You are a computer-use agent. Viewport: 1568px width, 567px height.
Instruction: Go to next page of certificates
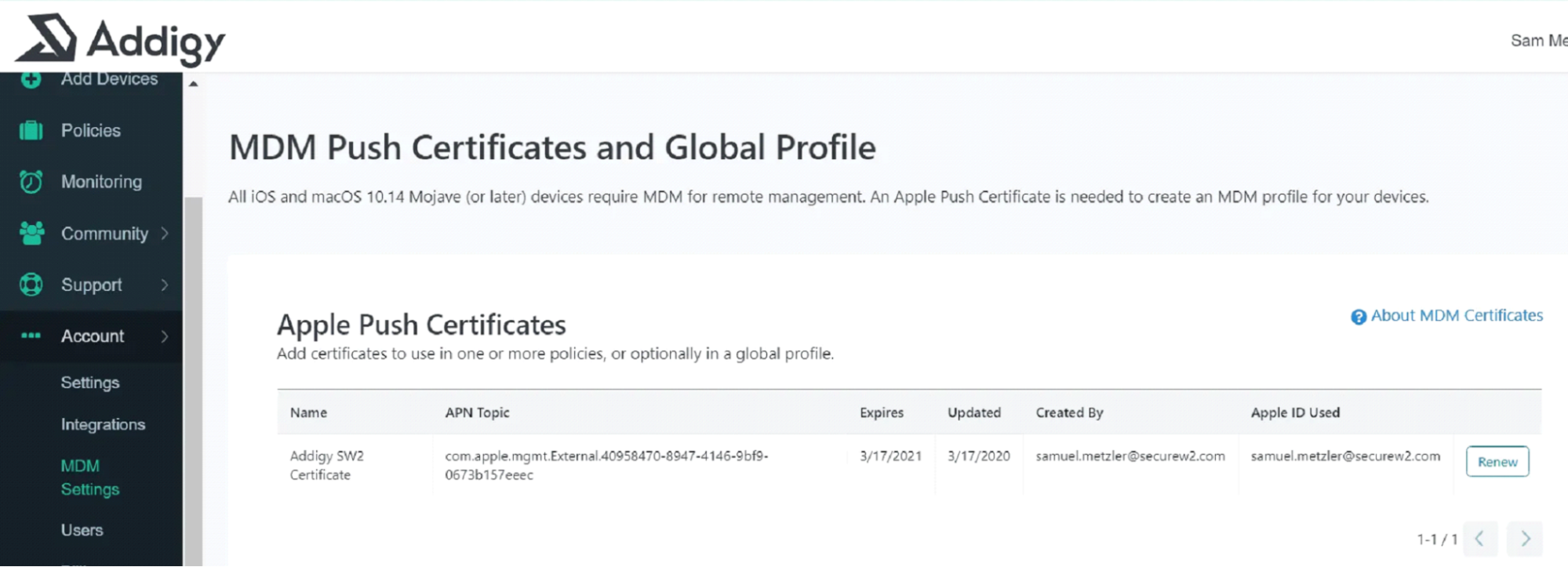tap(1525, 539)
